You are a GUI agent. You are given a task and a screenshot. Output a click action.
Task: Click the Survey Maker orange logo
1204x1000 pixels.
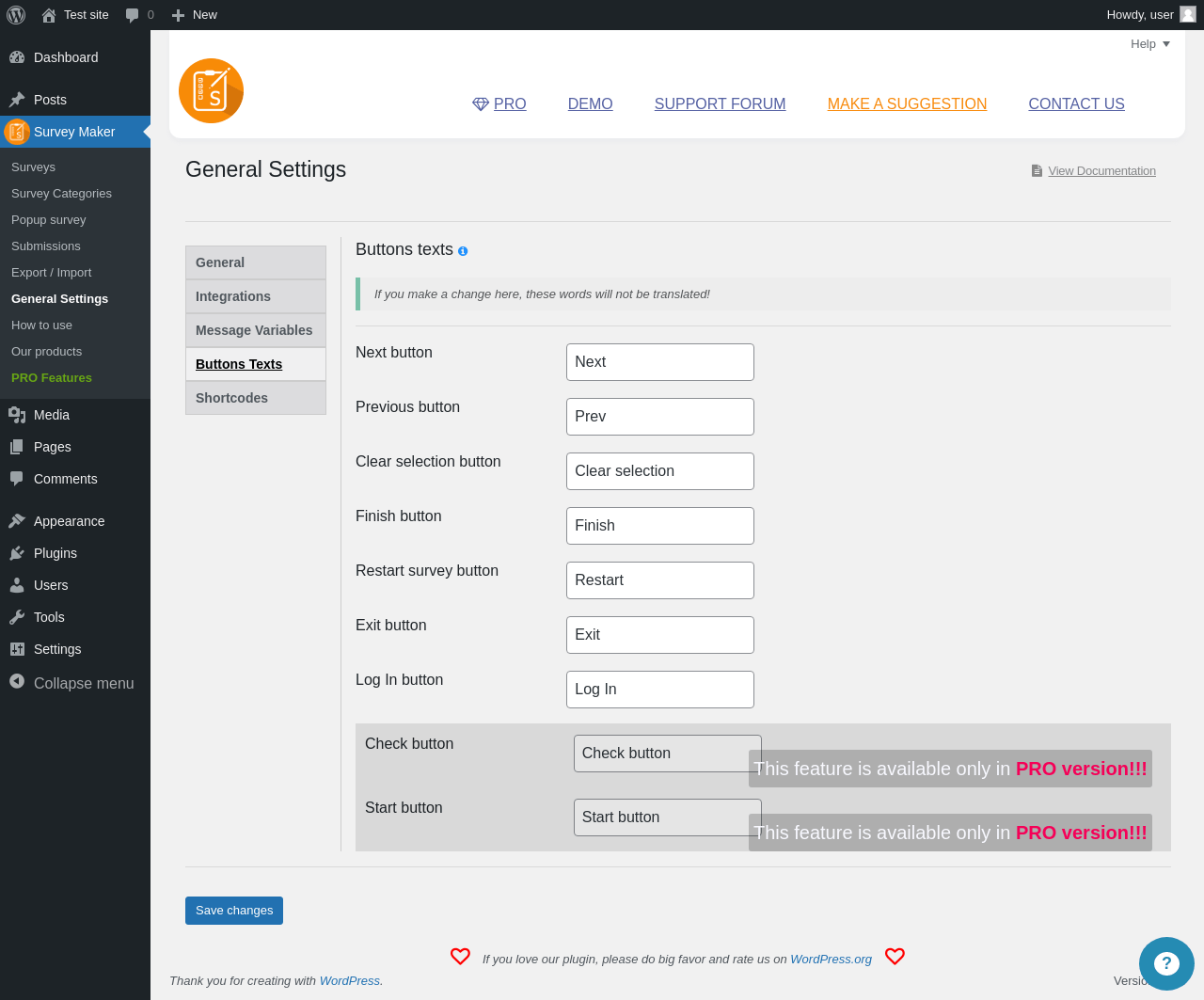click(x=212, y=91)
